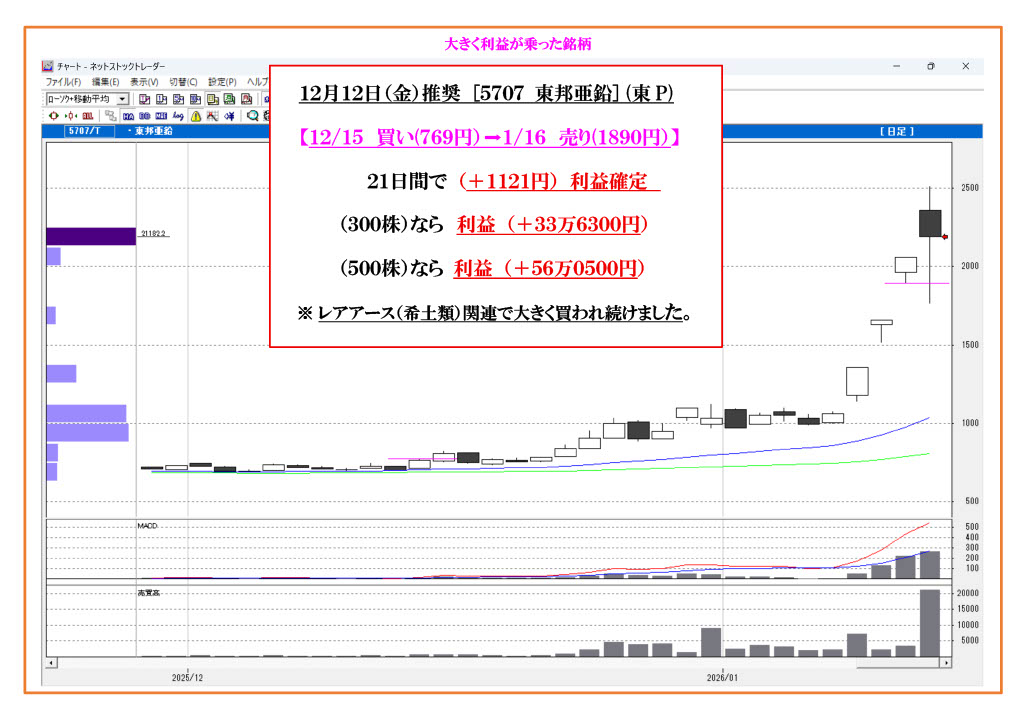
Task: Click the tallest volume bar in 売買高
Action: [x=929, y=622]
